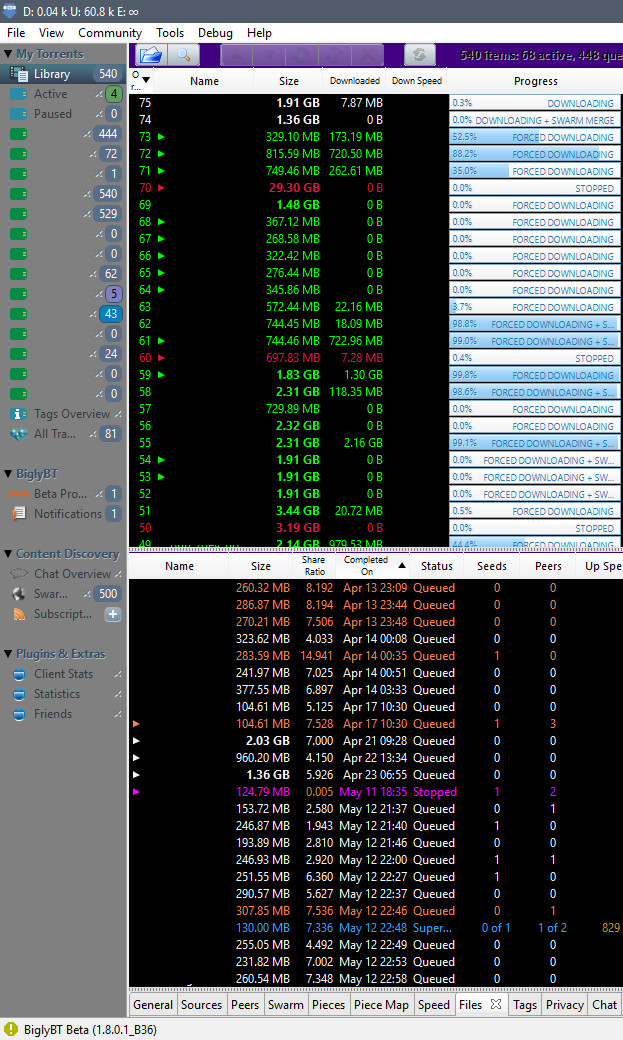Sort bottom list by Seeds column
This screenshot has height=1040, width=623.
click(x=492, y=566)
